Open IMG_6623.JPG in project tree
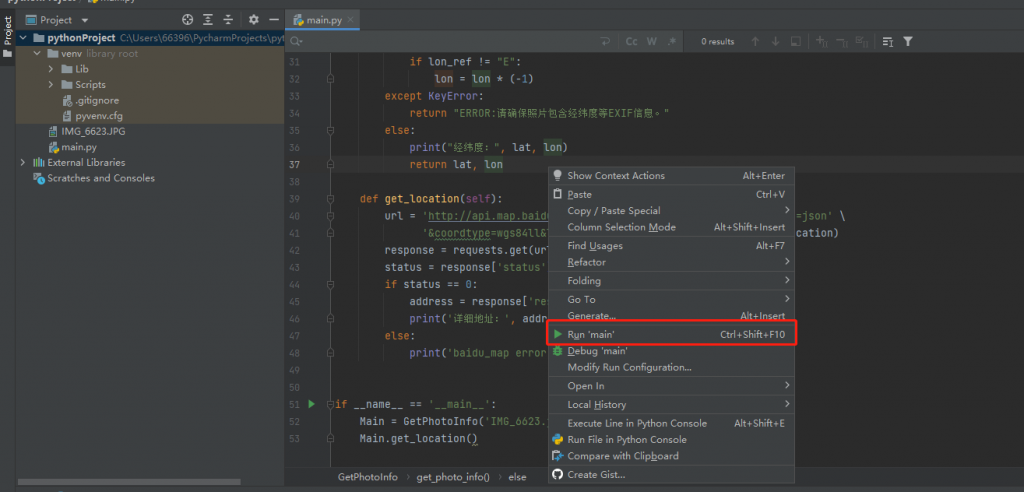The image size is (1024, 492). [93, 131]
